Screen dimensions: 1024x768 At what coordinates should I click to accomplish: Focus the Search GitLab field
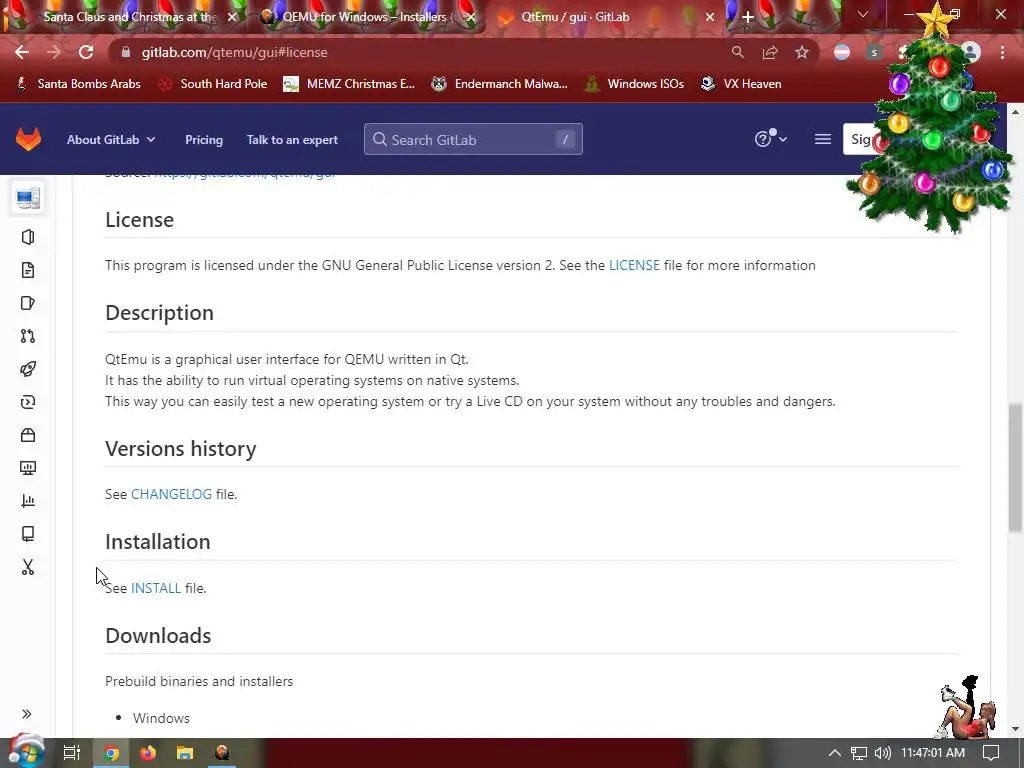click(473, 139)
